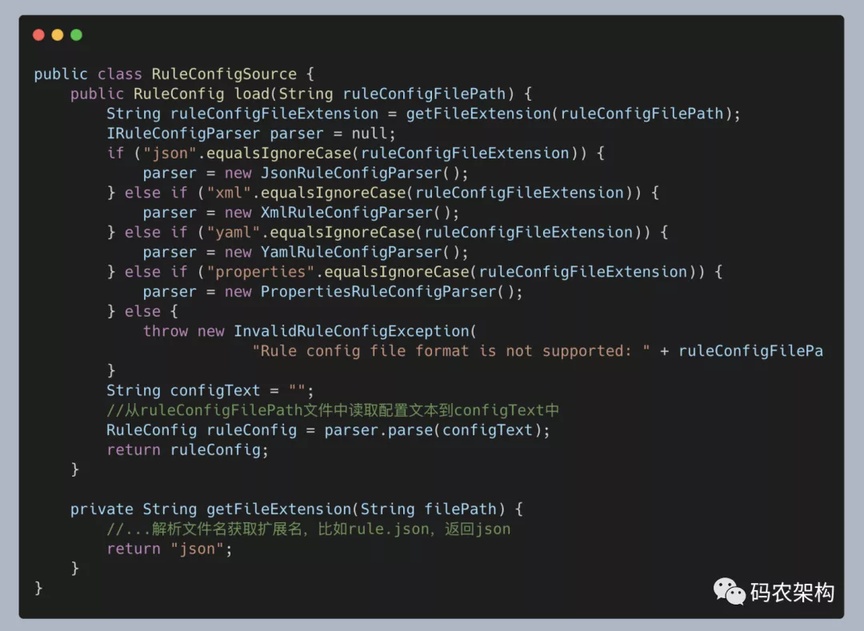The width and height of the screenshot is (864, 631).
Task: Click the 'new PropertiesRuleConfigParser();' line
Action: (x=333, y=292)
